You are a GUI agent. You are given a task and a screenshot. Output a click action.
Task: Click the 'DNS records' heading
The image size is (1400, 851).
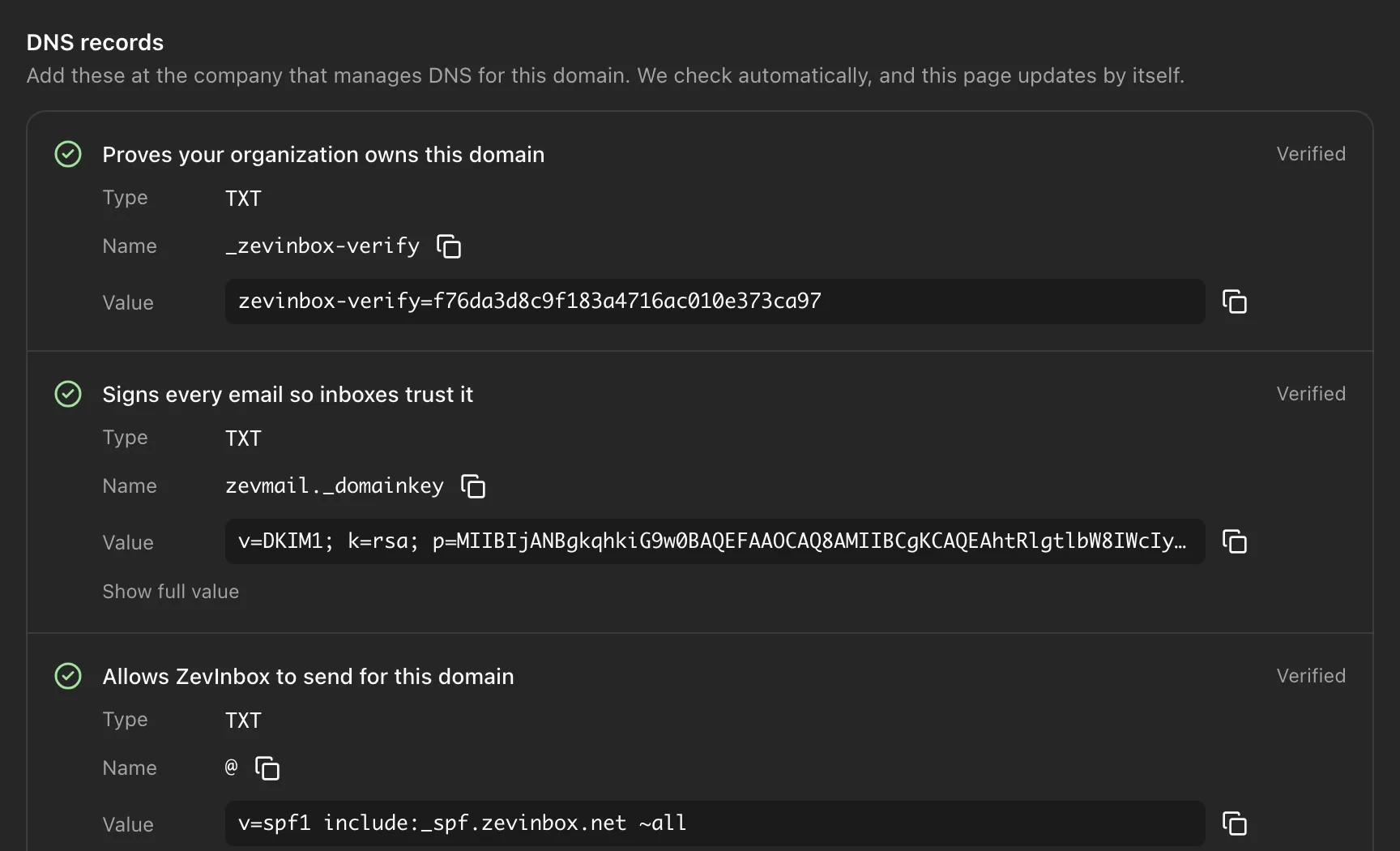[95, 42]
